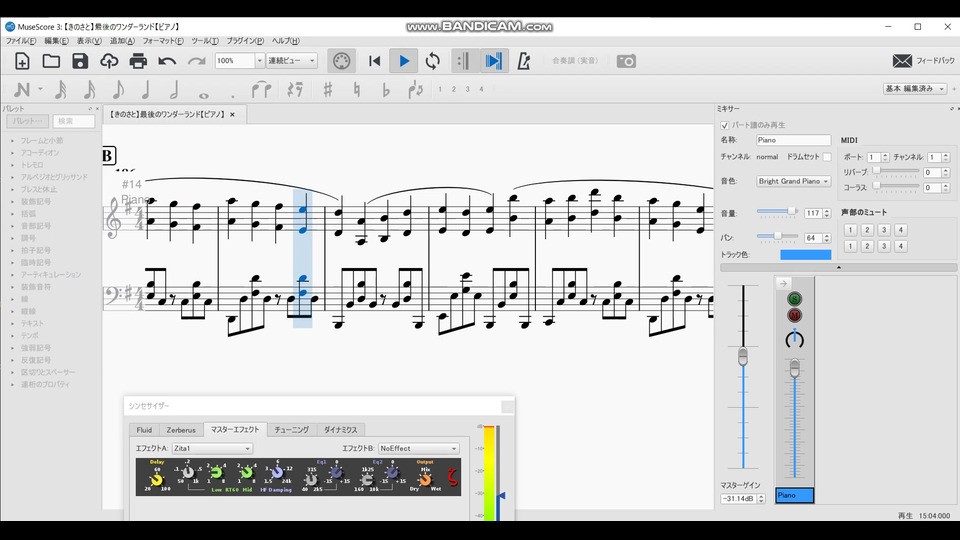The width and height of the screenshot is (960, 540).
Task: Toggle pan score during playback
Action: click(493, 61)
